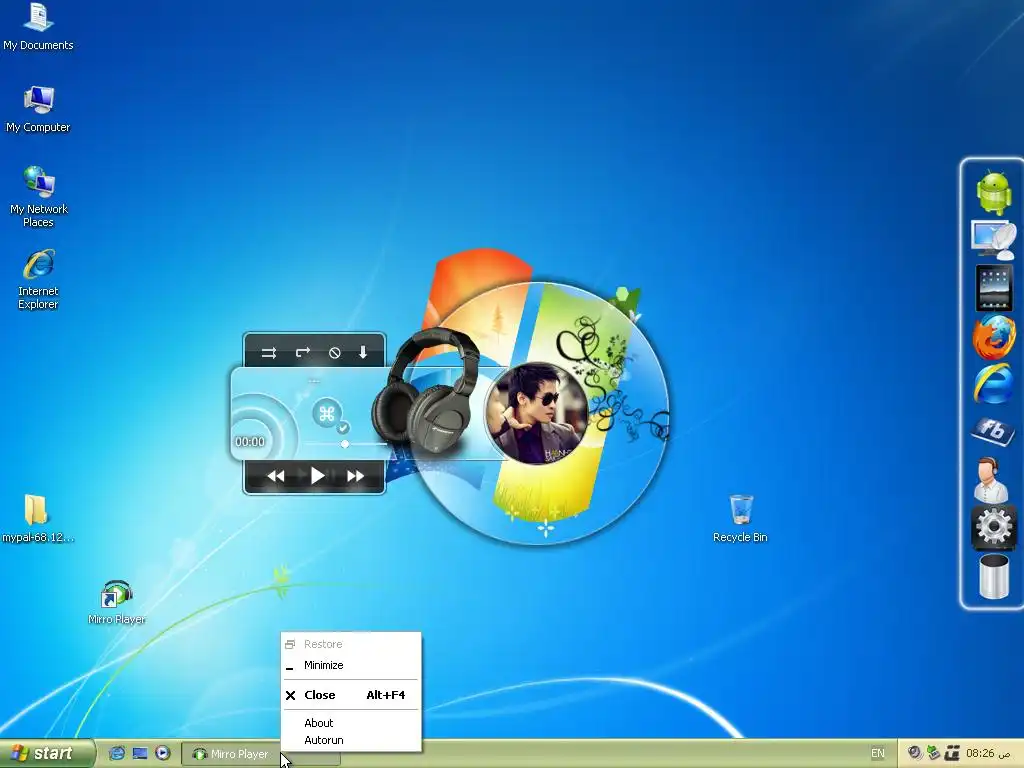
Task: Click the rewind button in Mirro Player
Action: tap(276, 476)
